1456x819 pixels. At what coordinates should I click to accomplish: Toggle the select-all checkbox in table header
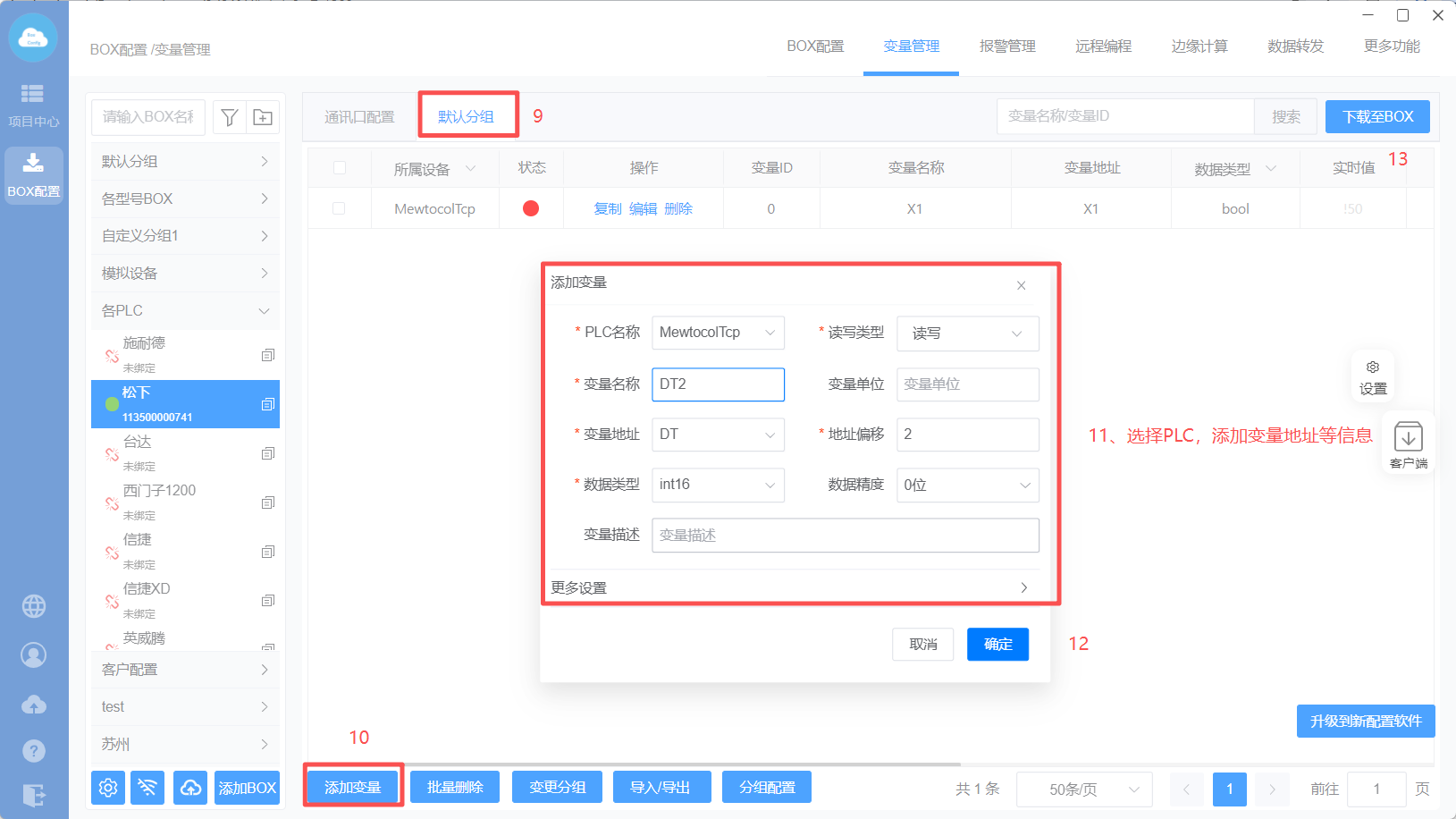pos(339,168)
